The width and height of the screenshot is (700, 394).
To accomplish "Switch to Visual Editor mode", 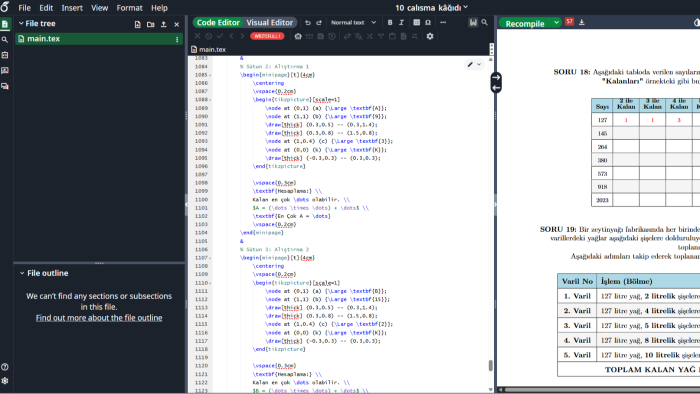I will point(270,22).
